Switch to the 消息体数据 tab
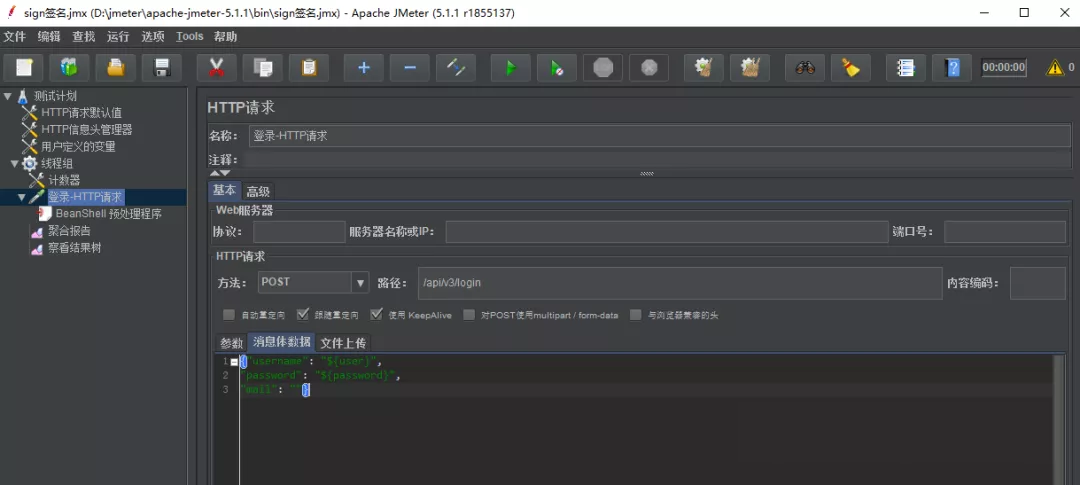Image resolution: width=1080 pixels, height=485 pixels. [281, 342]
